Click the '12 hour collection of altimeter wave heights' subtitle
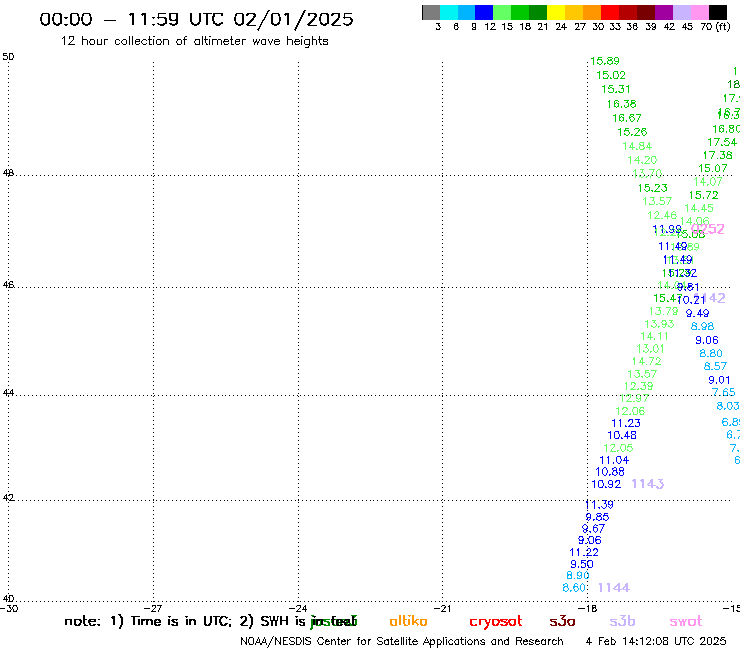 click(x=194, y=42)
